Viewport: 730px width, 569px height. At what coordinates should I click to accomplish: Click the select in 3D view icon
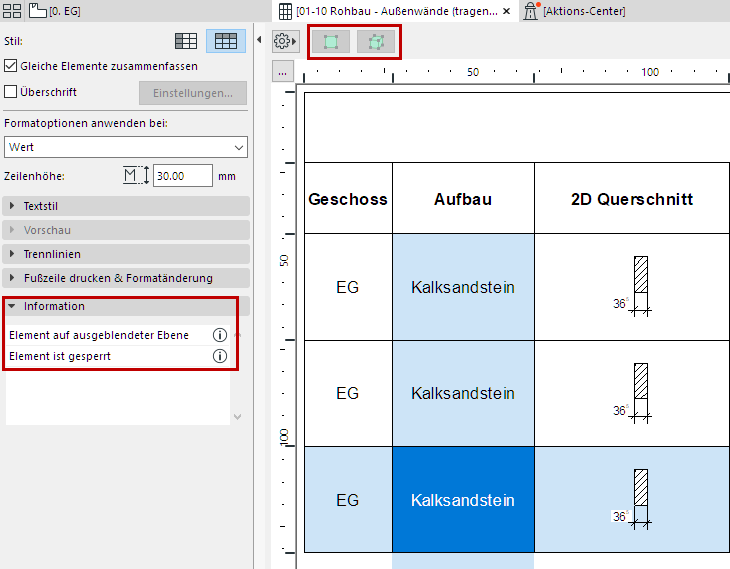[376, 42]
